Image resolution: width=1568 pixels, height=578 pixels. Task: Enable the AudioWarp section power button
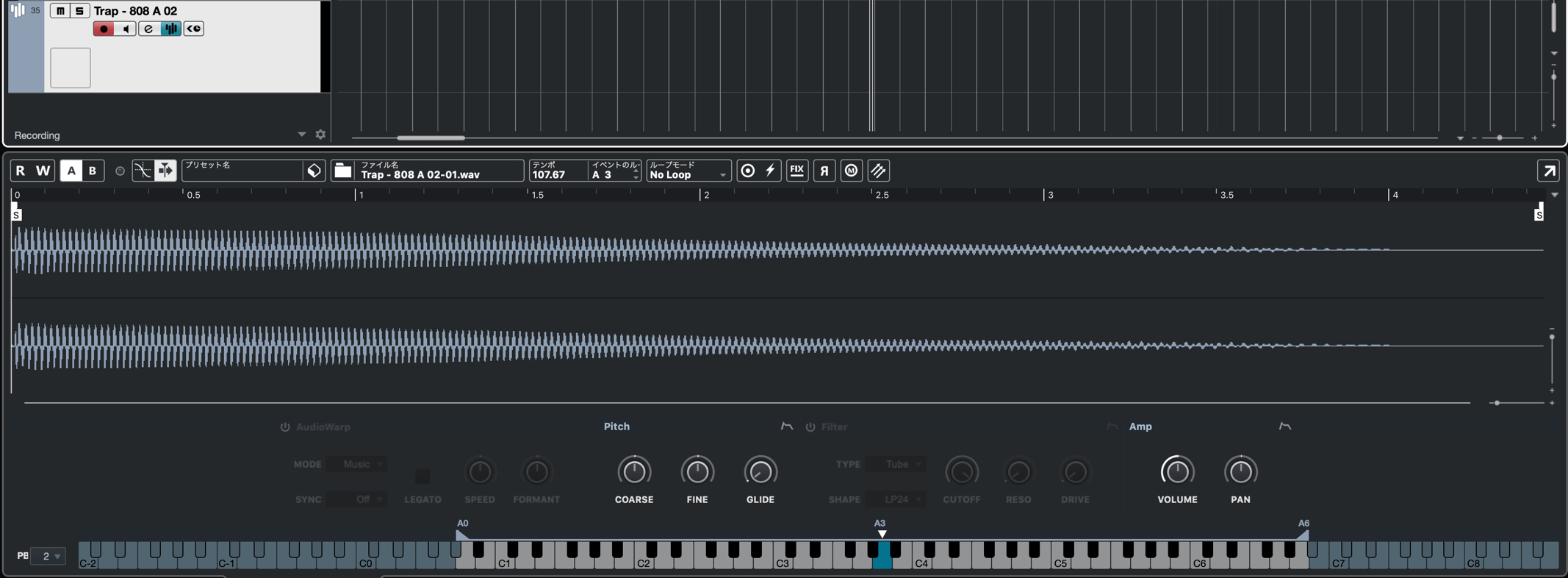[x=285, y=427]
